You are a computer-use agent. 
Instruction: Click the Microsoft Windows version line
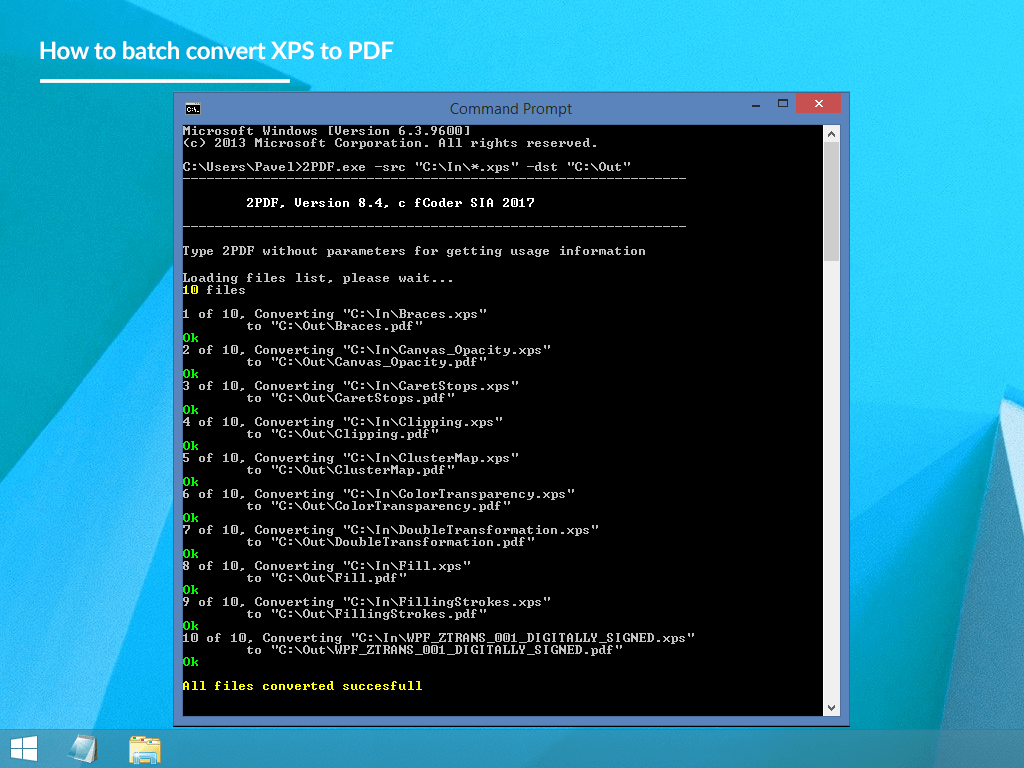click(327, 131)
